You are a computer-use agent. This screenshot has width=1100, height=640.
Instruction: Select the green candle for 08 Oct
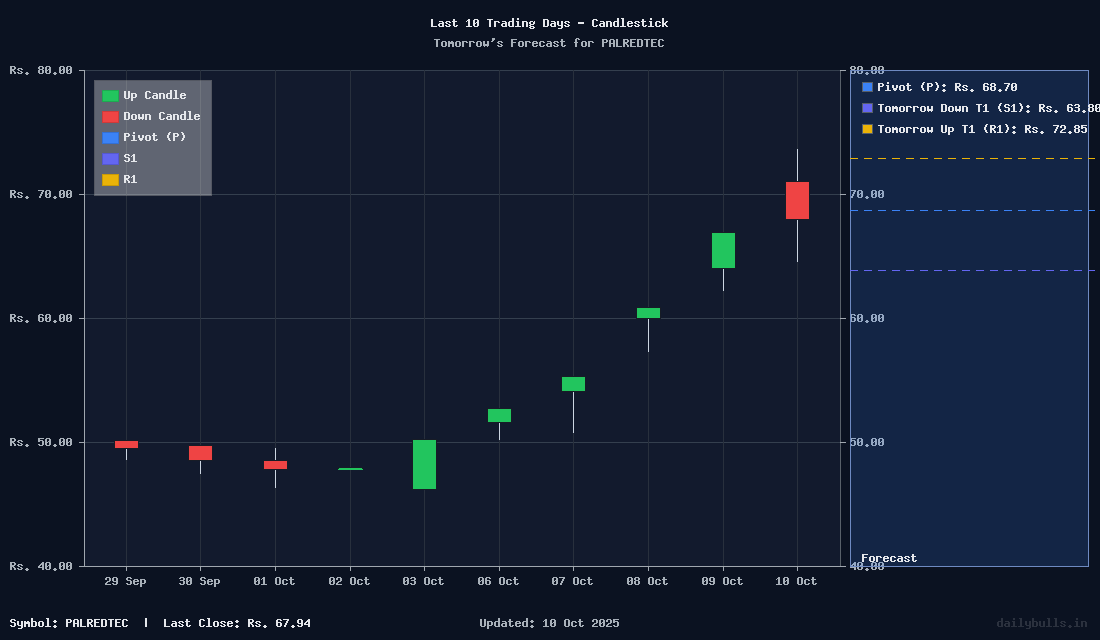(648, 313)
